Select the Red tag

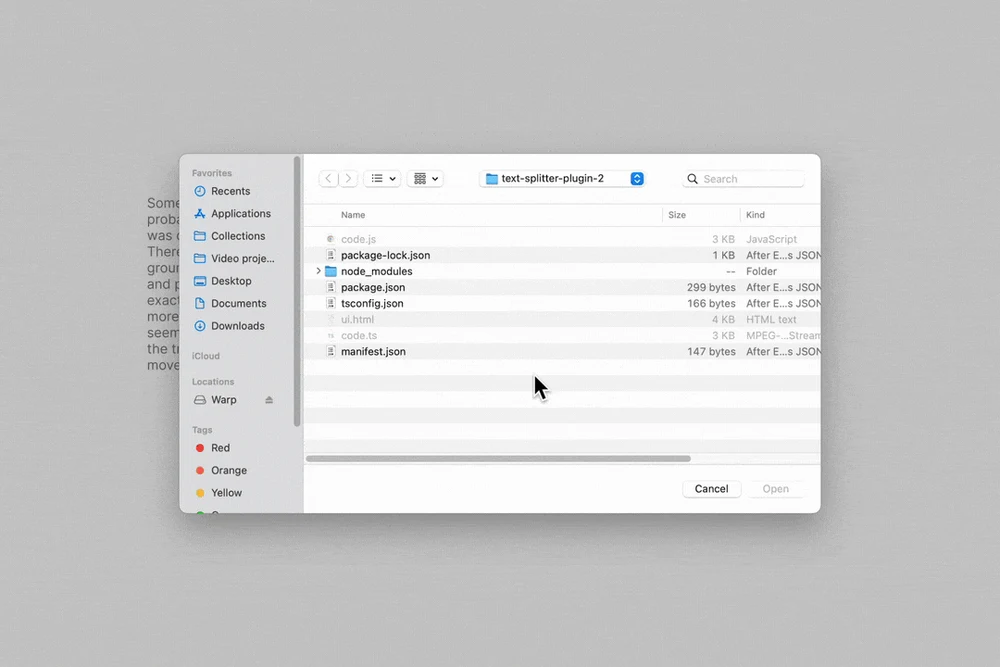point(220,448)
